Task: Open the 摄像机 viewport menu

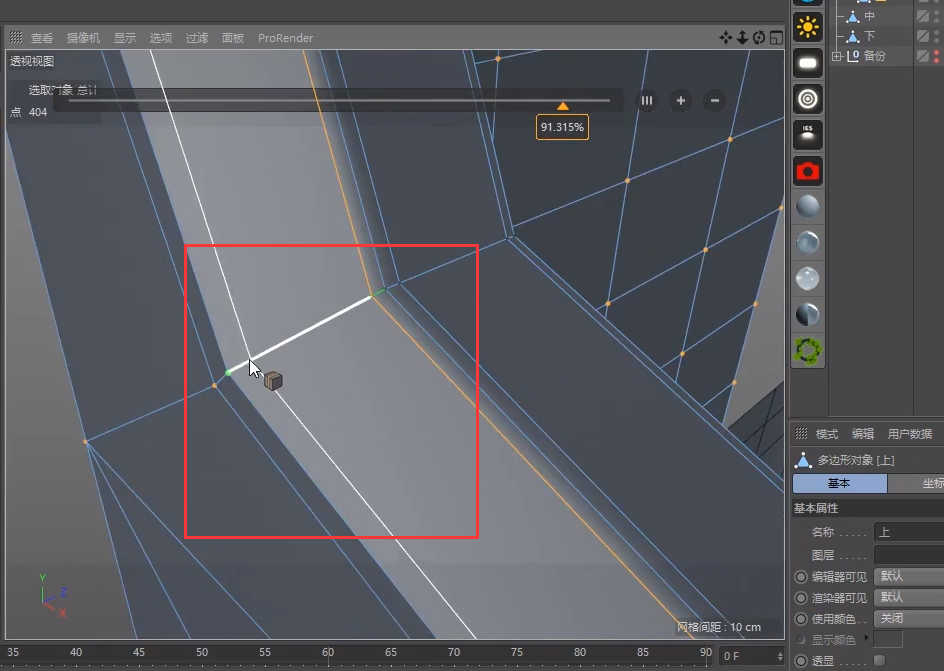Action: coord(83,38)
